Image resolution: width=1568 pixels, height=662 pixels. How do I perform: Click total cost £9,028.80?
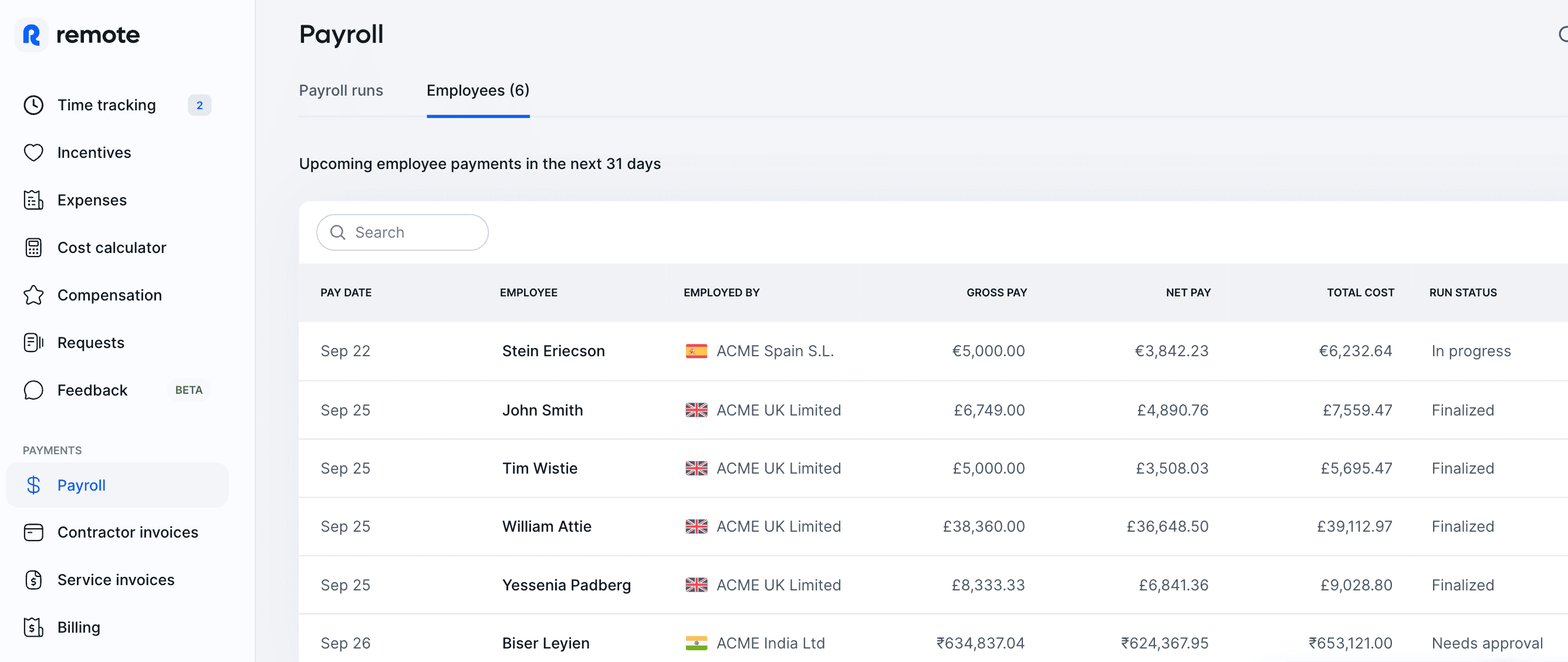(1356, 585)
